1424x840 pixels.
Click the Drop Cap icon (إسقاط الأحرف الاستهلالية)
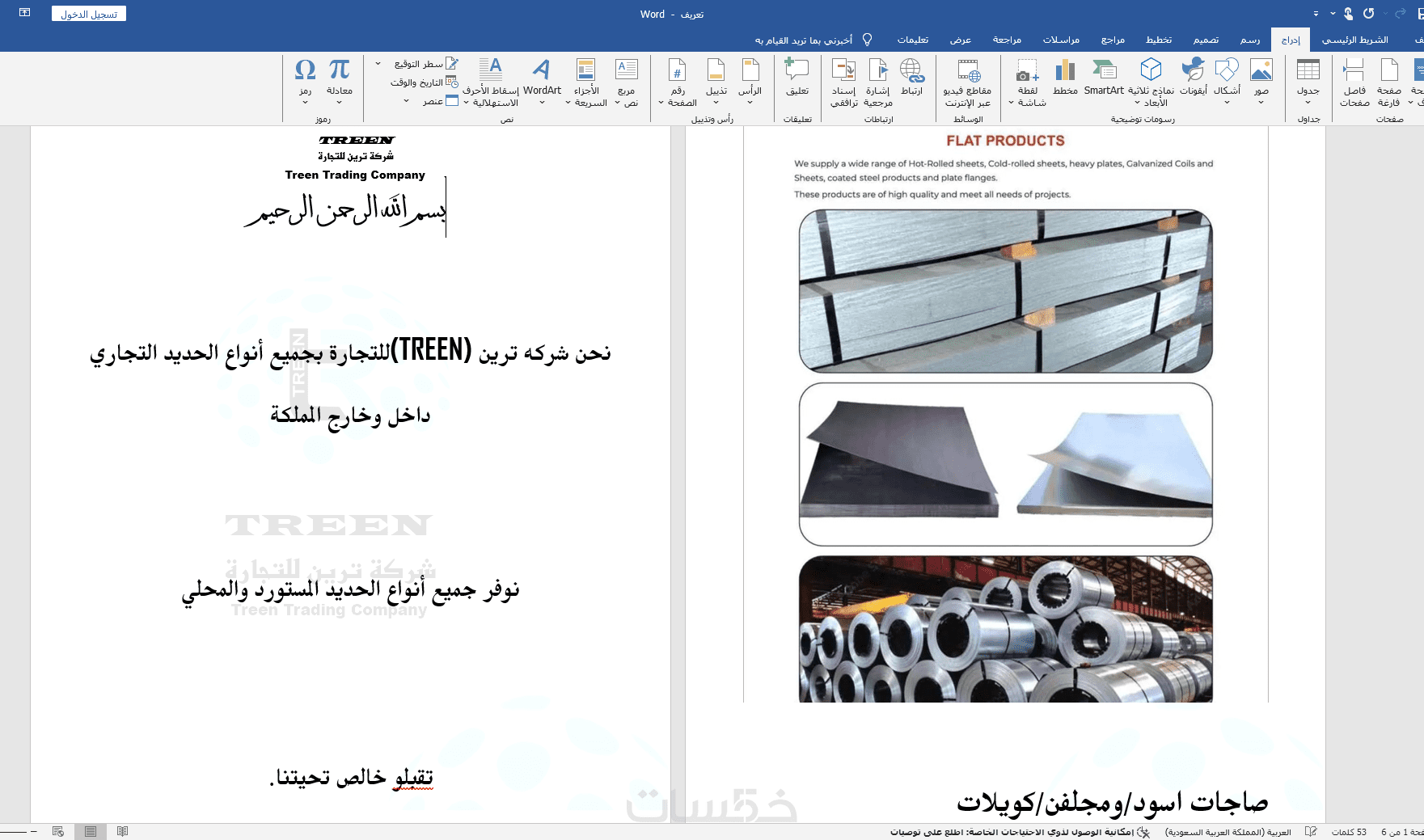coord(491,70)
